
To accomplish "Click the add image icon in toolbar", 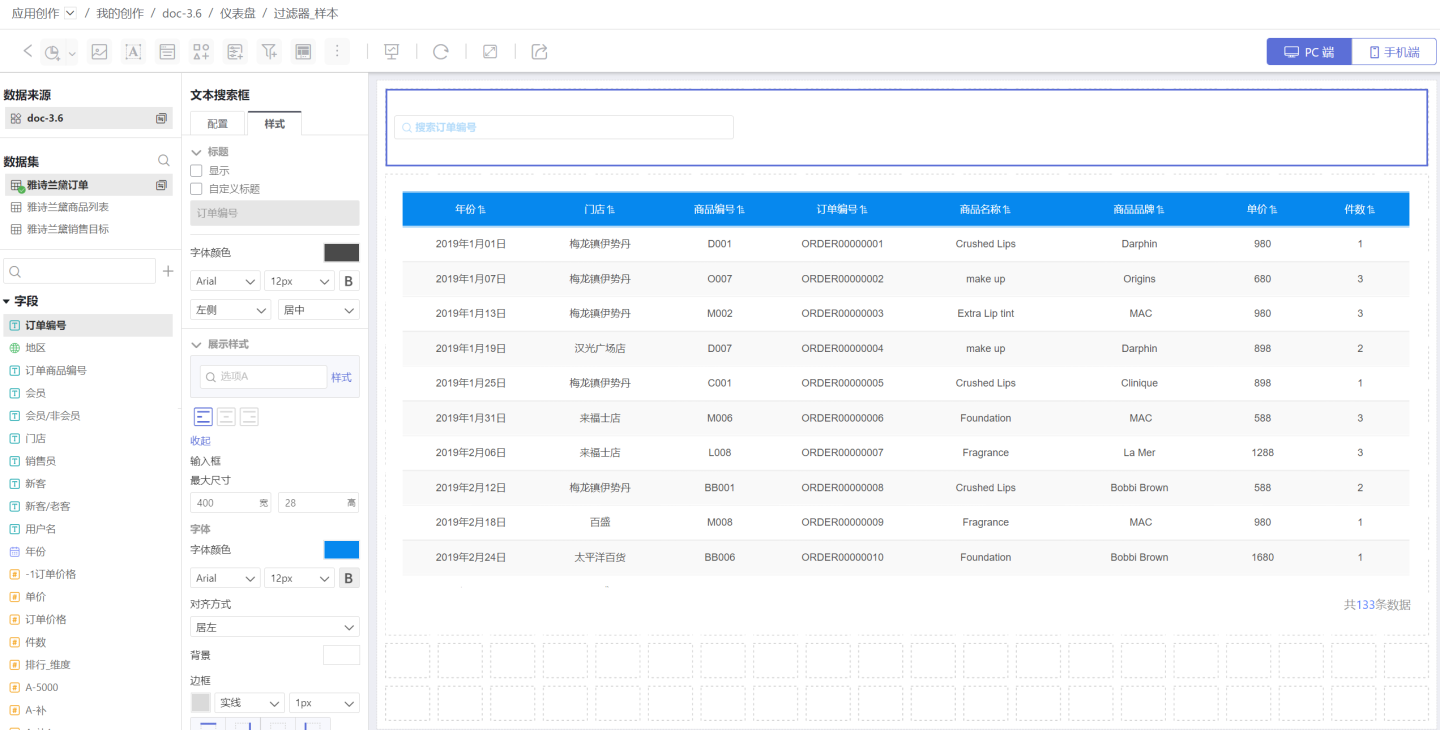I will (x=99, y=52).
